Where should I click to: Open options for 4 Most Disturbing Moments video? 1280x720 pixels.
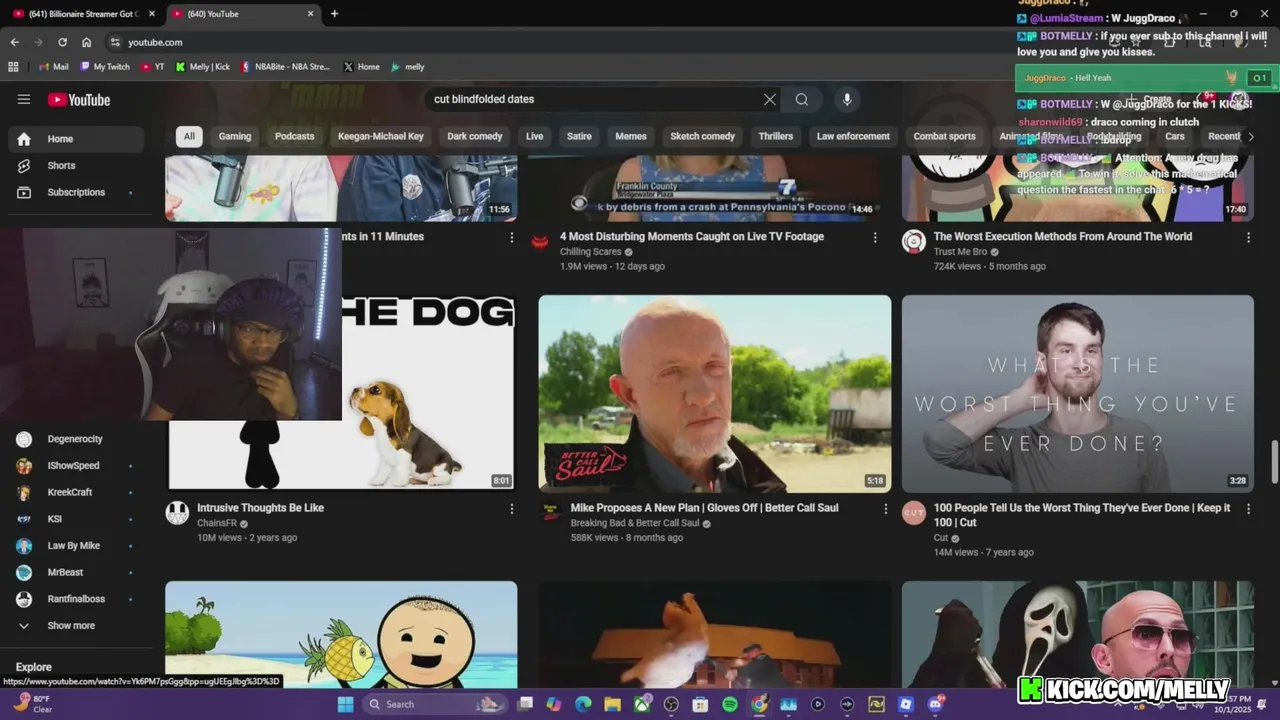(875, 237)
